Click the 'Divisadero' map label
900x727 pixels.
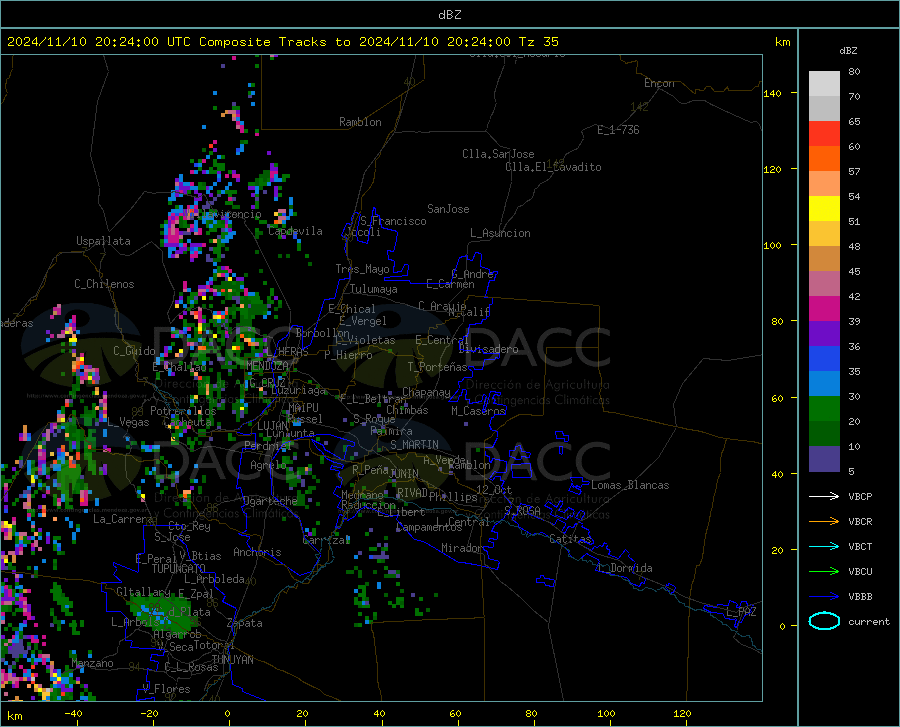point(488,349)
